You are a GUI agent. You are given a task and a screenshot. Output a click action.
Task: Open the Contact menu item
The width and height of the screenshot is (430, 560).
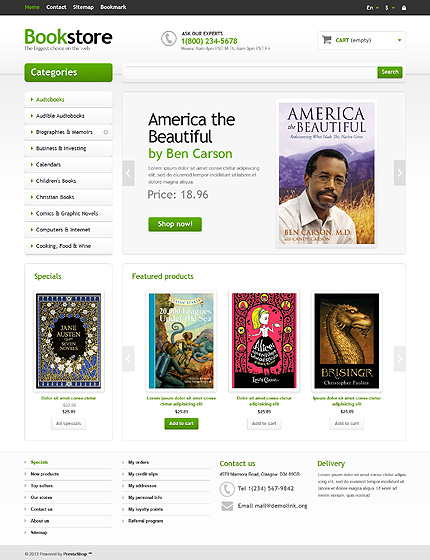point(56,7)
